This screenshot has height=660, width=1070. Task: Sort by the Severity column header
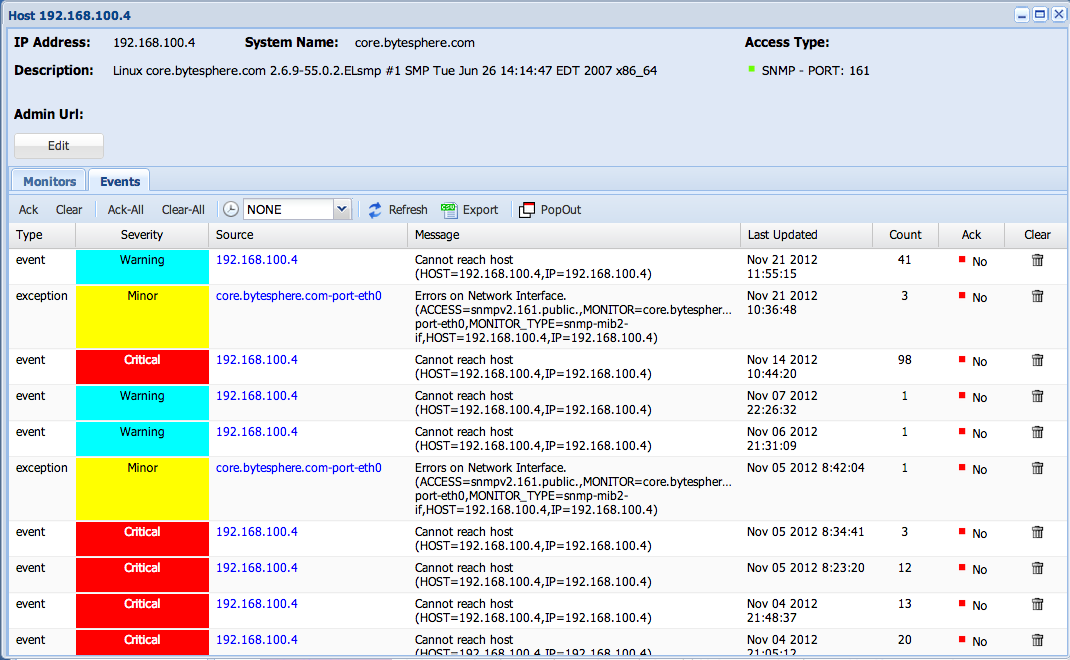[x=142, y=235]
